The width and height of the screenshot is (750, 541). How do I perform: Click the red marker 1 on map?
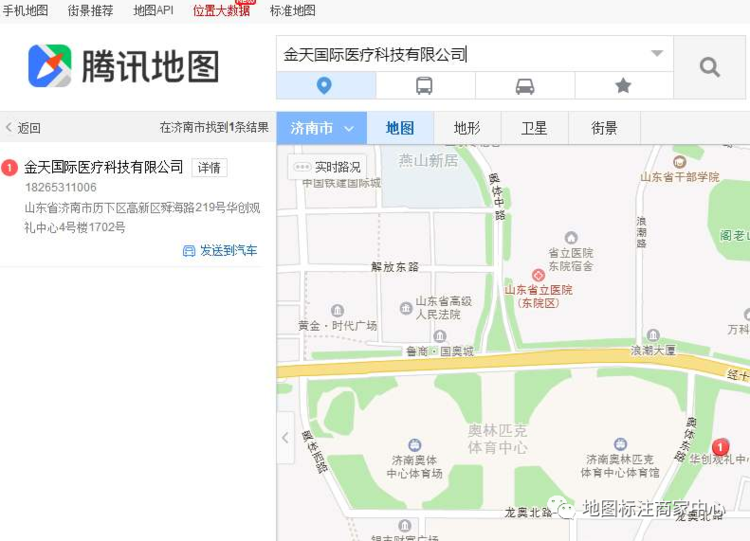click(720, 448)
